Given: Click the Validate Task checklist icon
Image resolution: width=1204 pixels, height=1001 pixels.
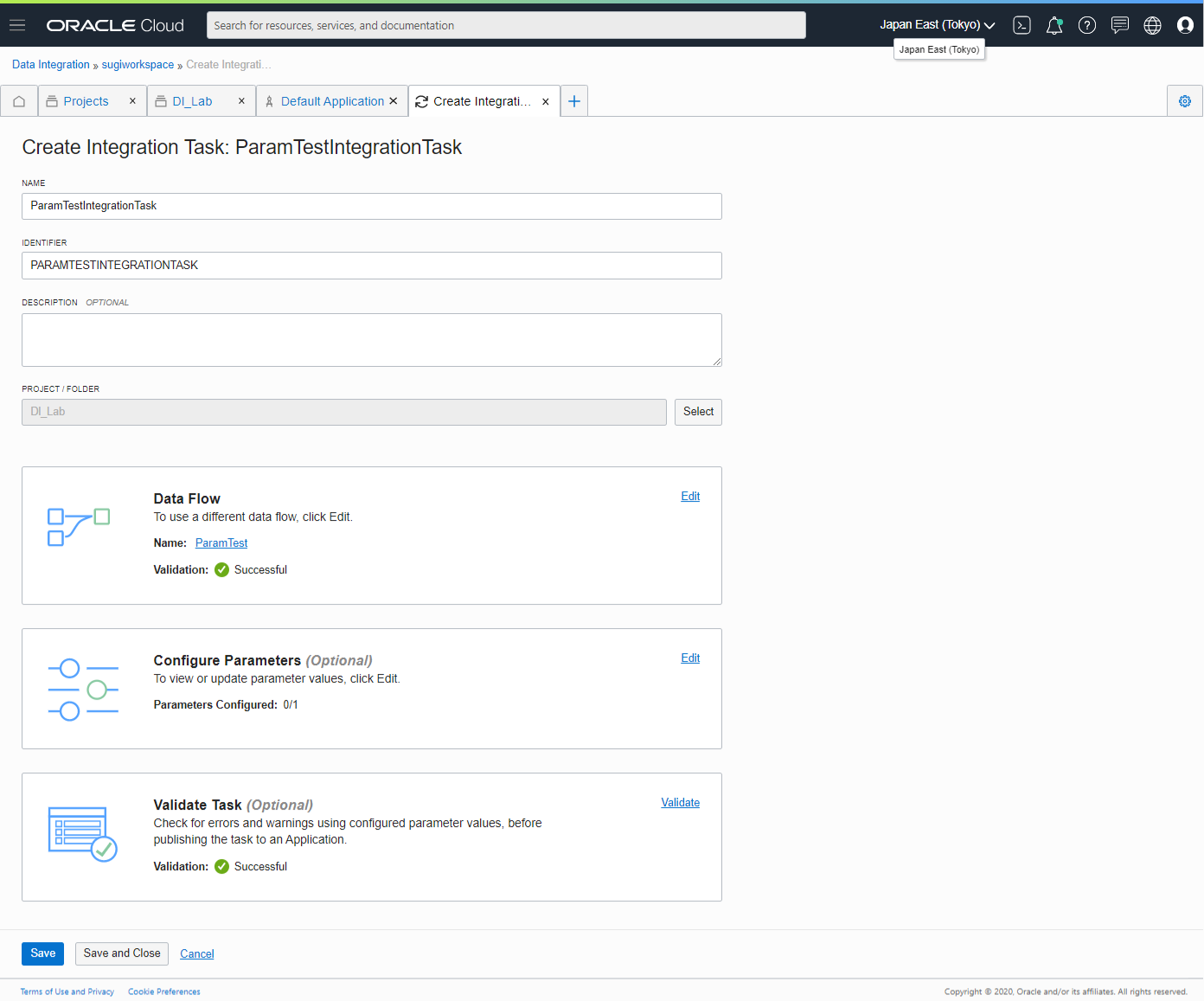Looking at the screenshot, I should (83, 834).
